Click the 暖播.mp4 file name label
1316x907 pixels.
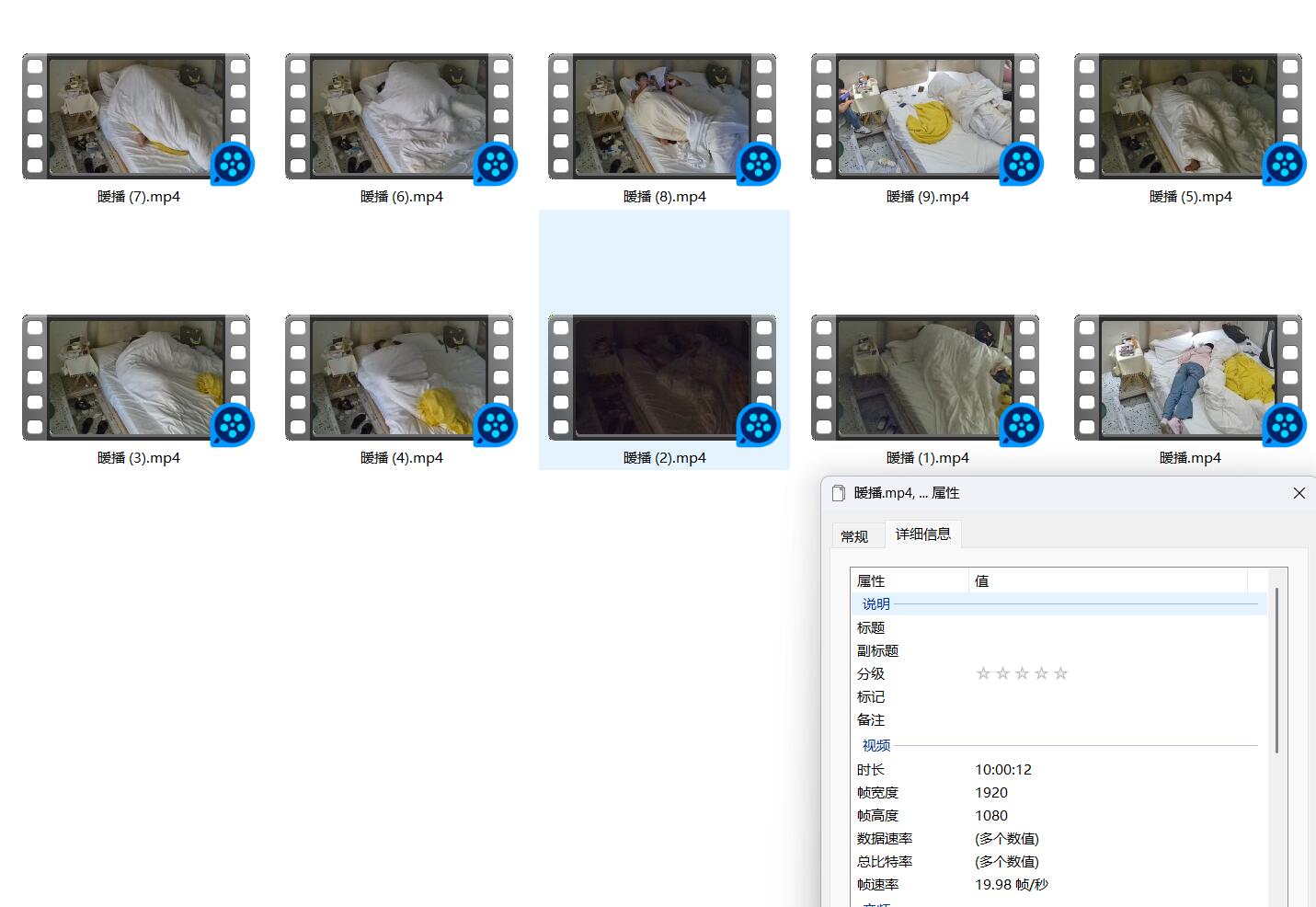pos(1190,458)
